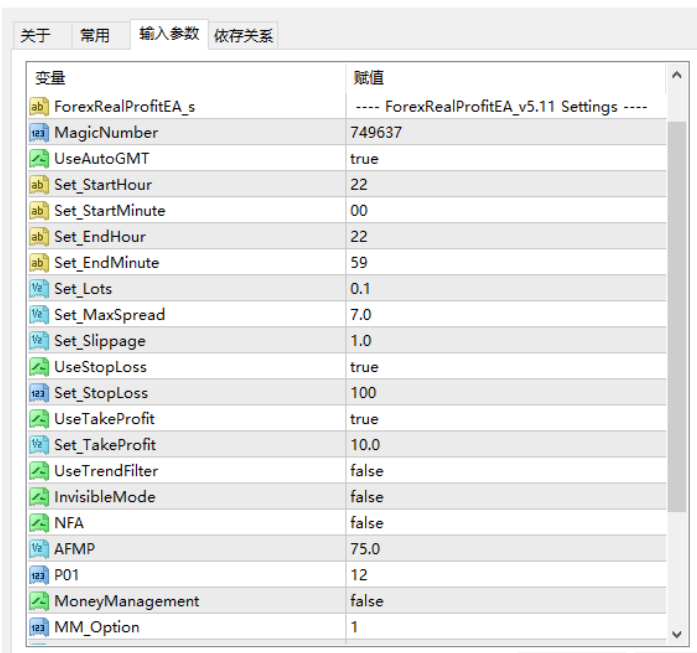Image resolution: width=697 pixels, height=653 pixels.
Task: Click the P01 value 12
Action: click(359, 575)
